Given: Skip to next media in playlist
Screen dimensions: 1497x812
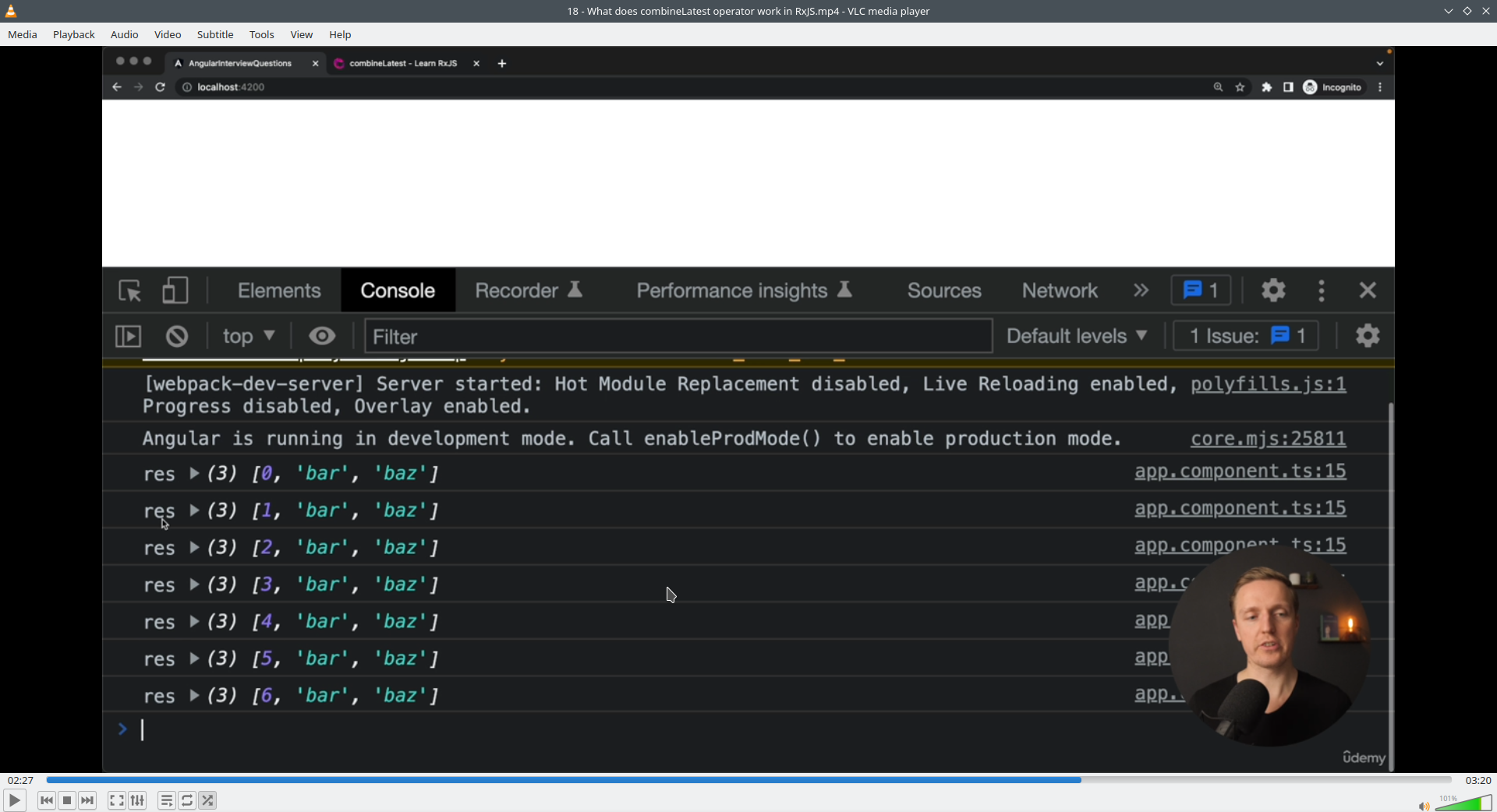Looking at the screenshot, I should 87,800.
